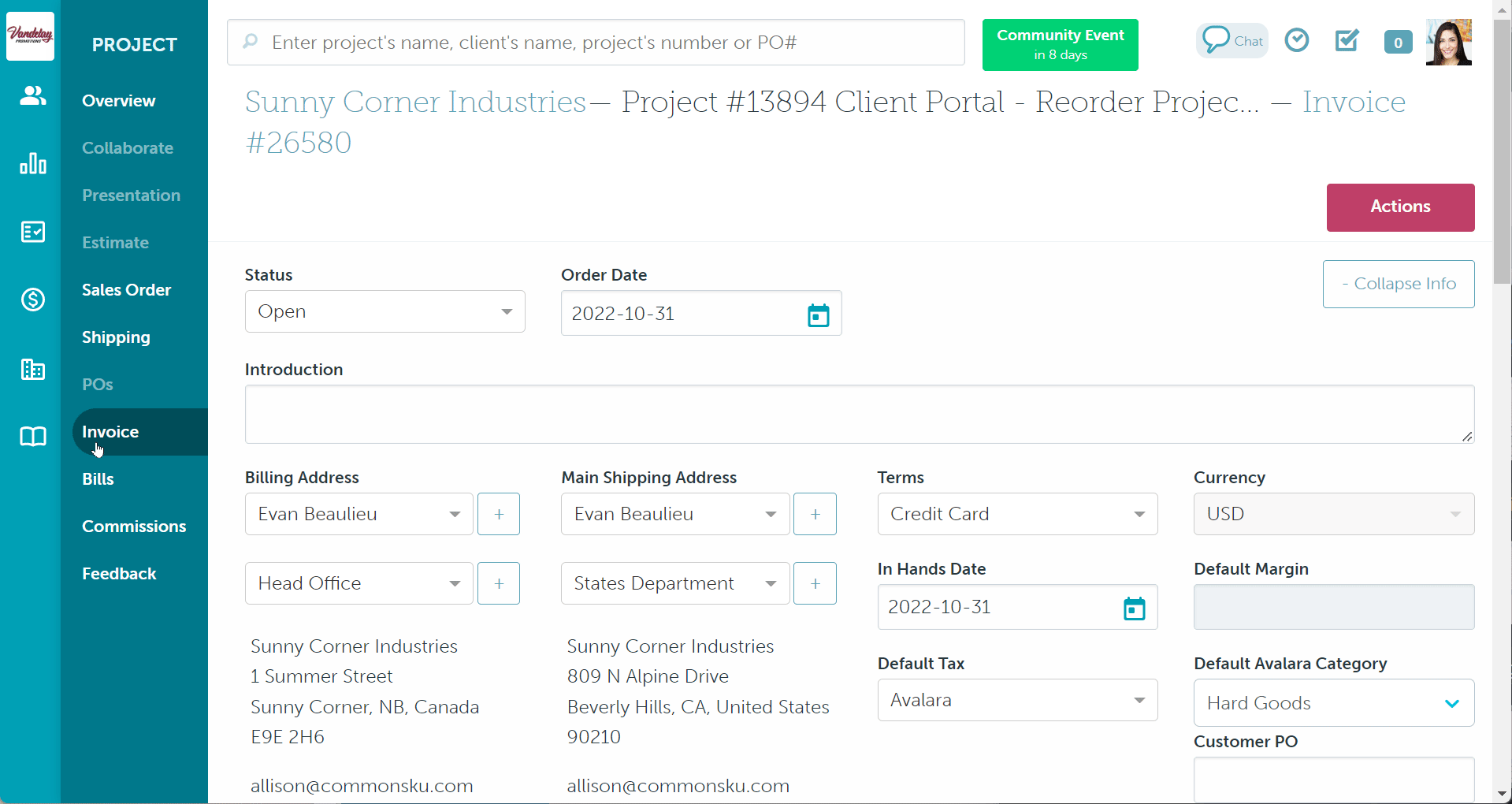
Task: Click the Finance dollar icon
Action: click(32, 300)
